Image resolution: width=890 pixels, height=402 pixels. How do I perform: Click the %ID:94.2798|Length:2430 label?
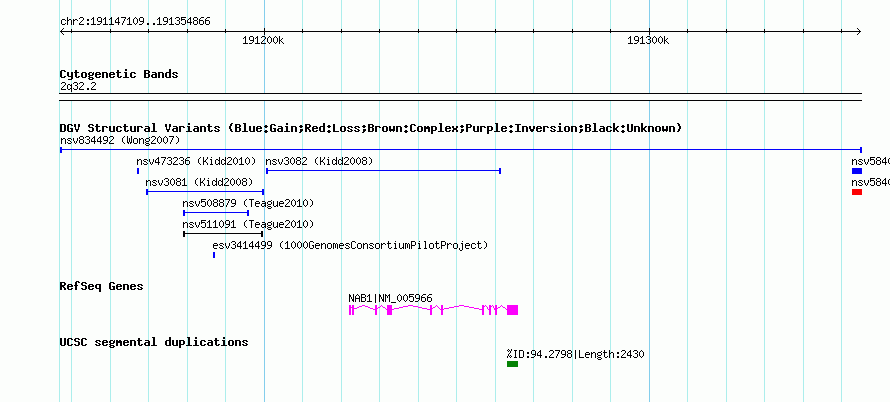tap(576, 354)
